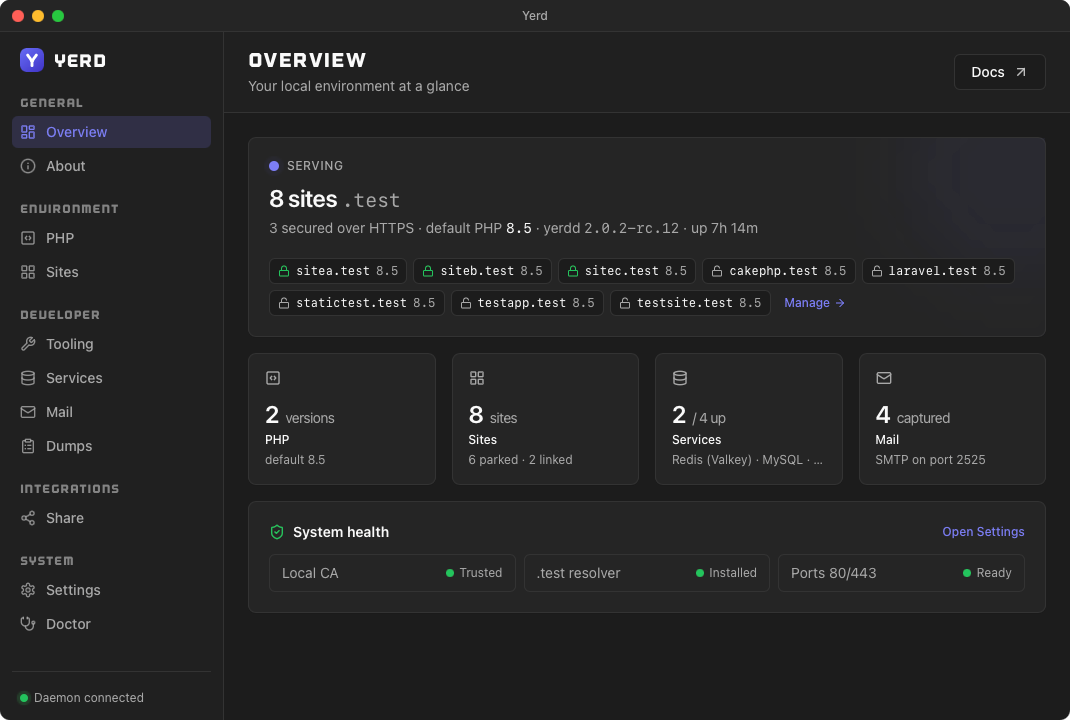Click the System health shield icon
The height and width of the screenshot is (720, 1070).
click(277, 532)
